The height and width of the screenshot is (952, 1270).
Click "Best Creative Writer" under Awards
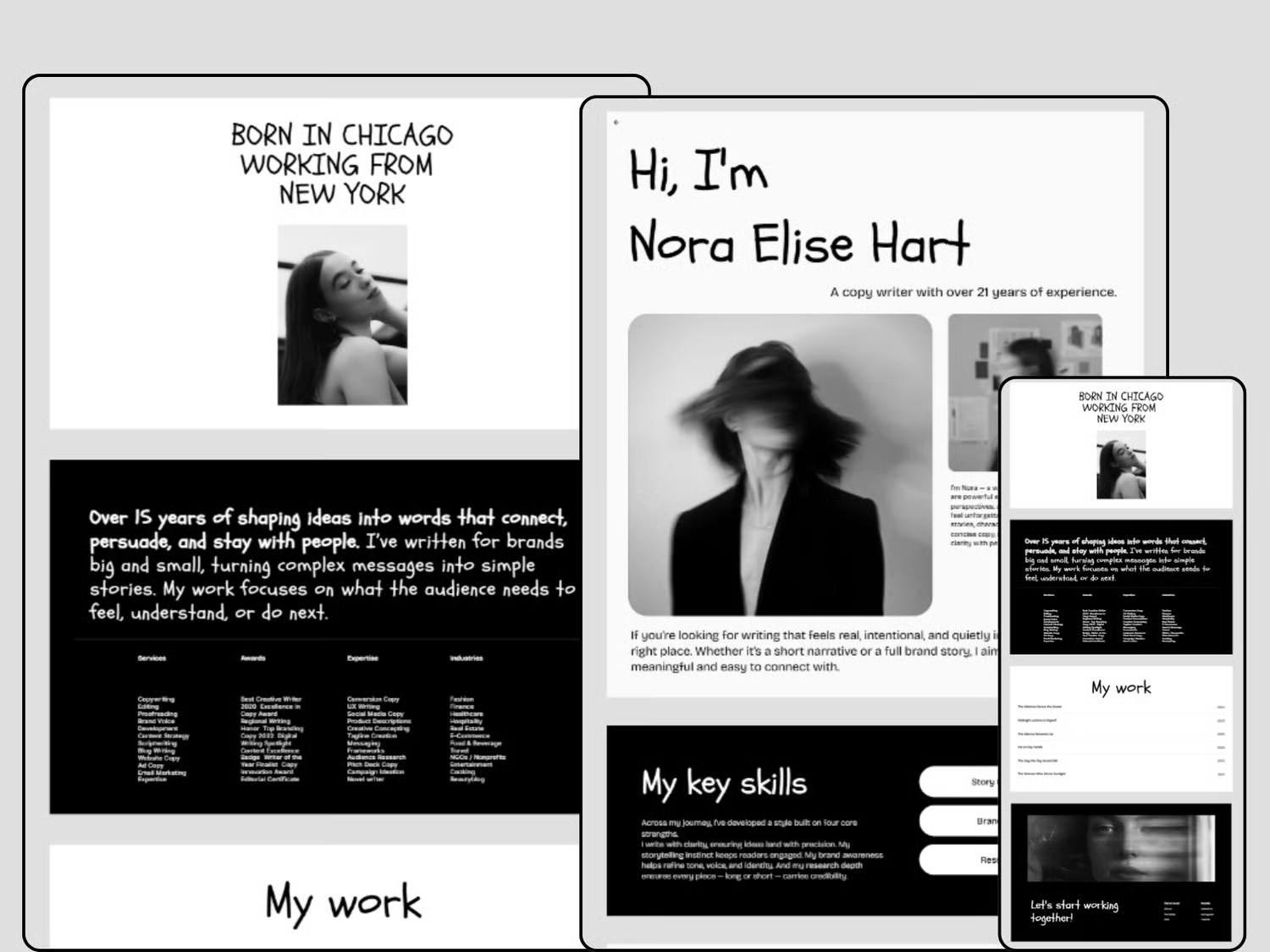(271, 699)
